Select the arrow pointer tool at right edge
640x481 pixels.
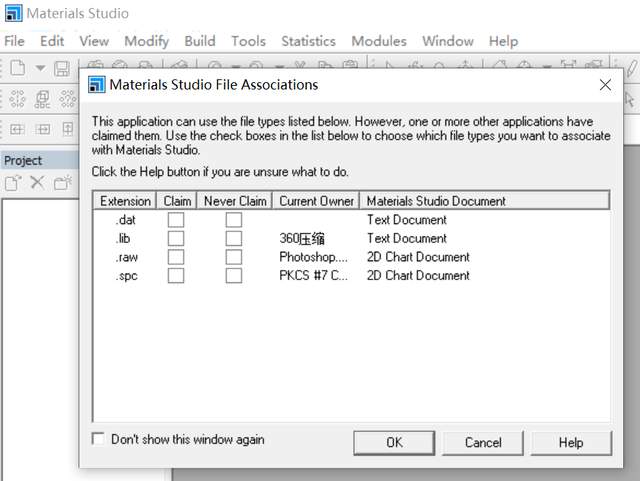click(629, 99)
